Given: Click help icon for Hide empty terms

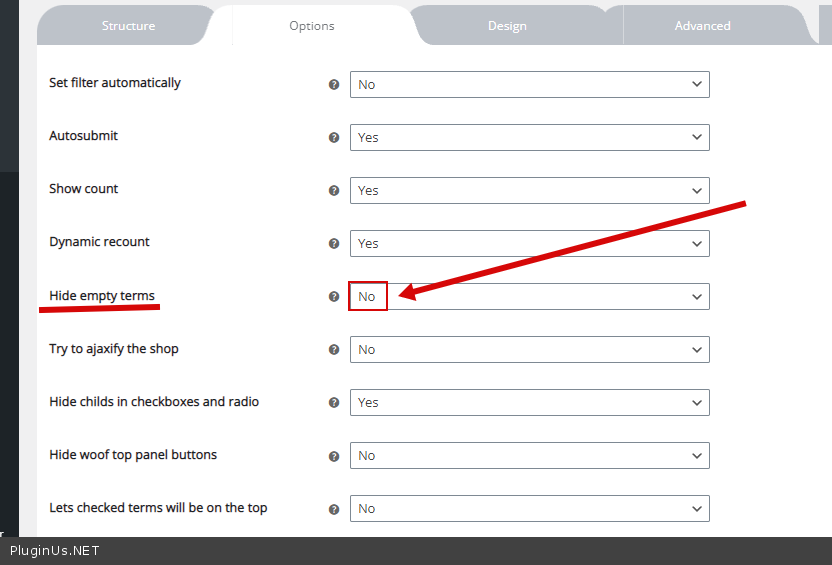Looking at the screenshot, I should tap(334, 297).
